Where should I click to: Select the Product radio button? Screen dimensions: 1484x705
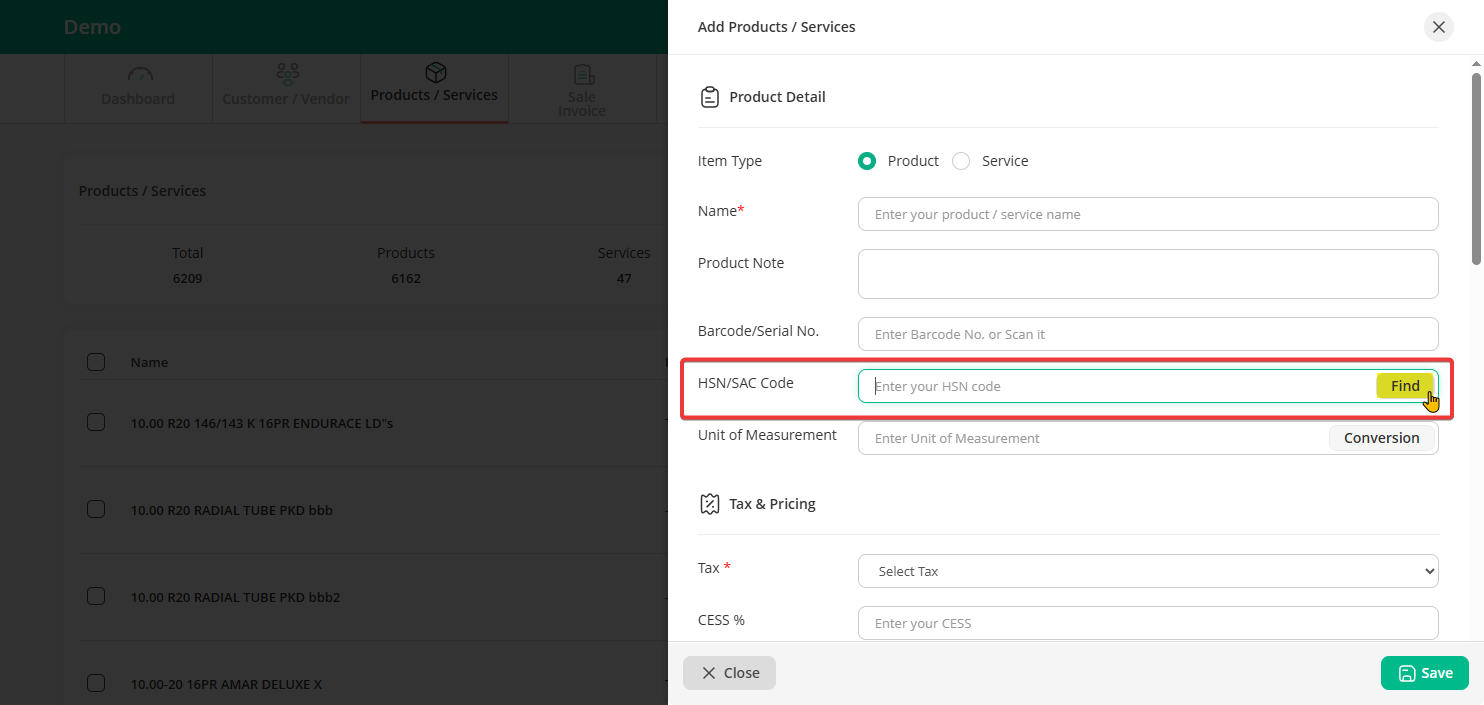[867, 161]
